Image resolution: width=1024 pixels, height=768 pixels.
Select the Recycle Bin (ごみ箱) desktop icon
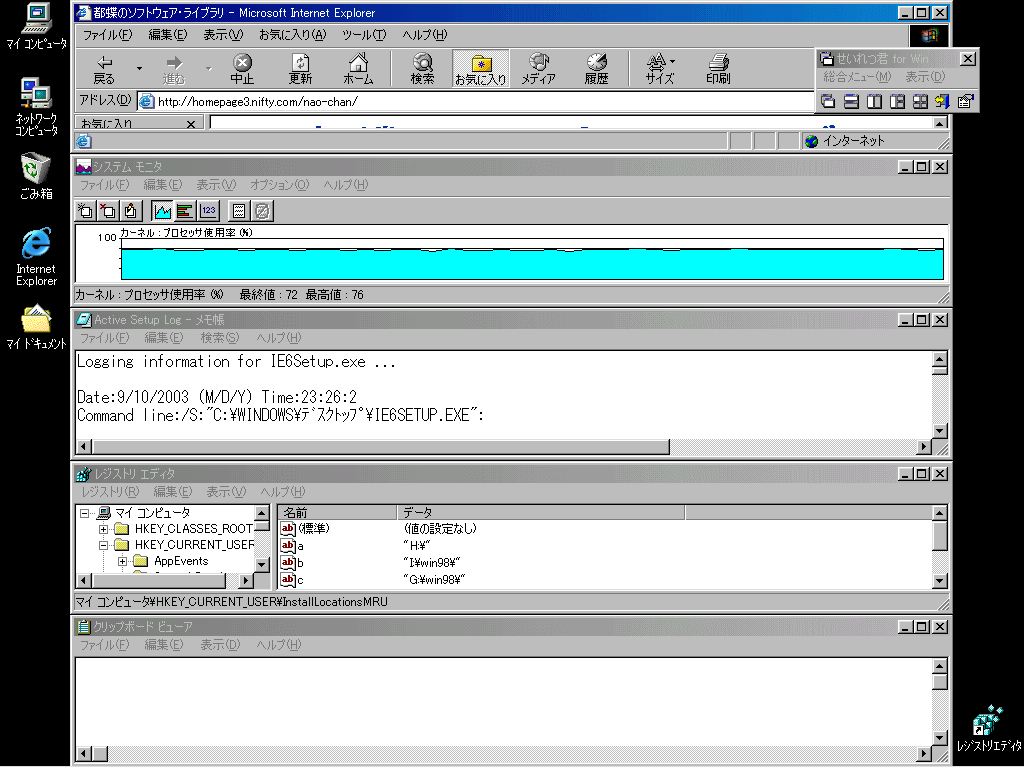(x=36, y=176)
